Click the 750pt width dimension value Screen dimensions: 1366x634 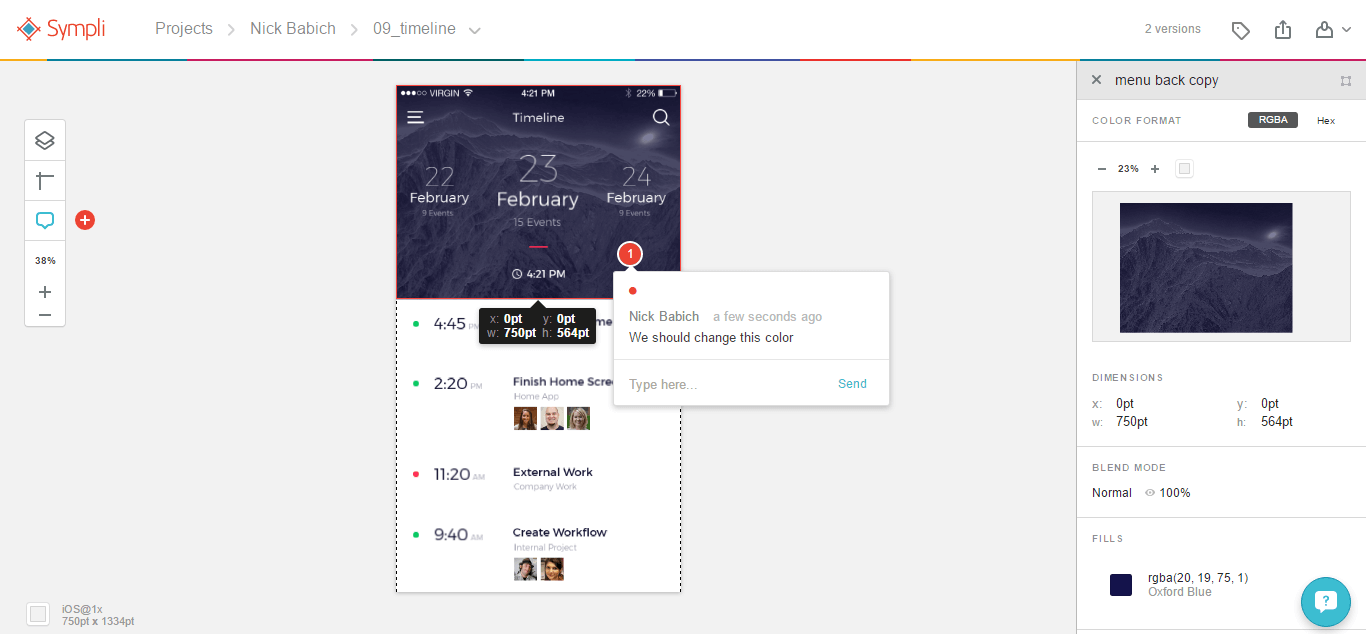(x=1132, y=422)
